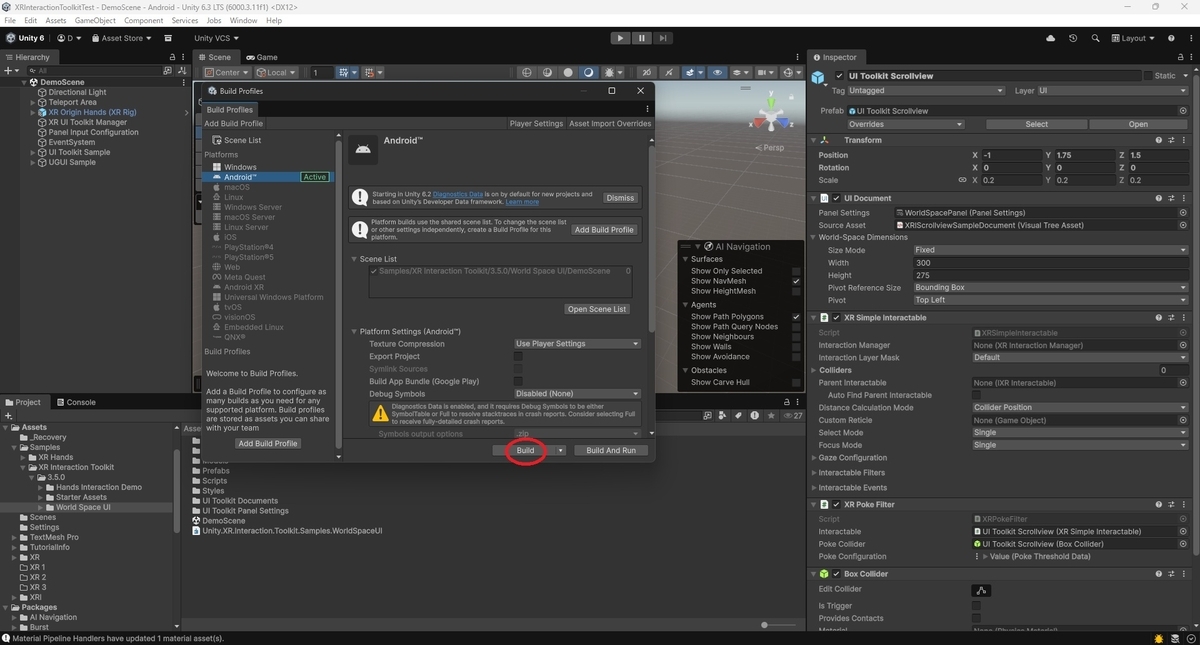Open the Window menu

pos(244,20)
